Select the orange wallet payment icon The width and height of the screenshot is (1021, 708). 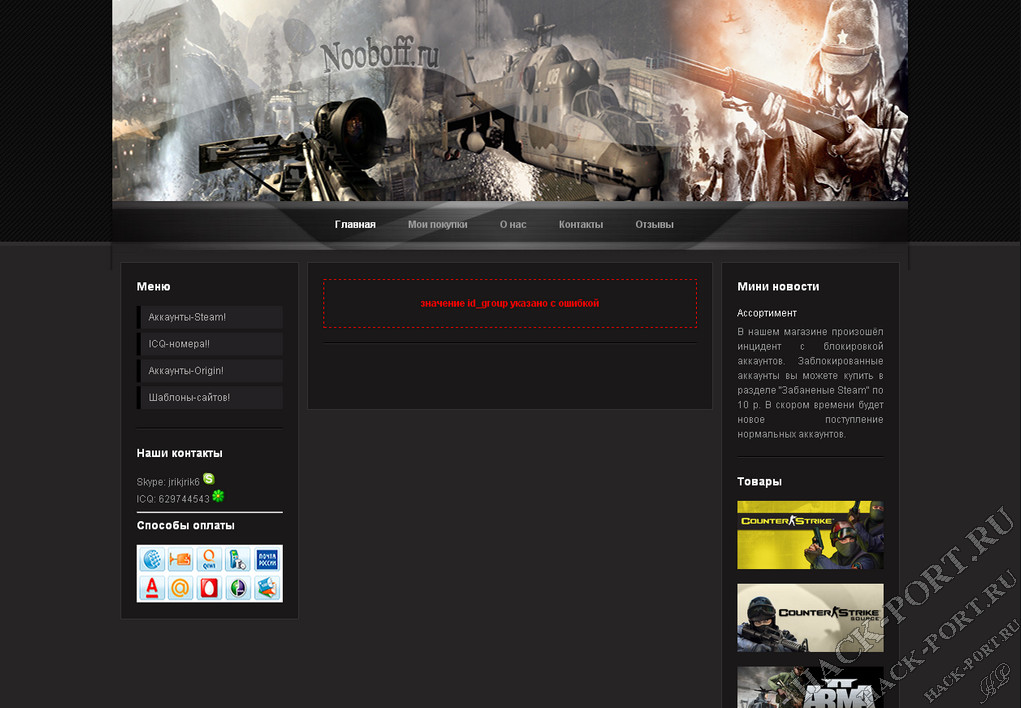pyautogui.click(x=180, y=559)
